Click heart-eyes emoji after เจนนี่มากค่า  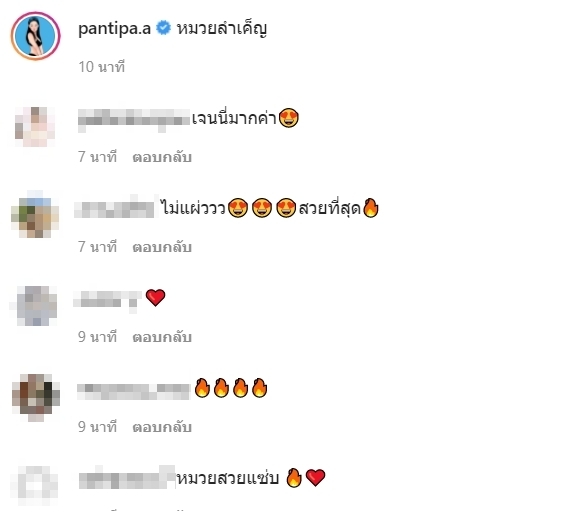[289, 118]
